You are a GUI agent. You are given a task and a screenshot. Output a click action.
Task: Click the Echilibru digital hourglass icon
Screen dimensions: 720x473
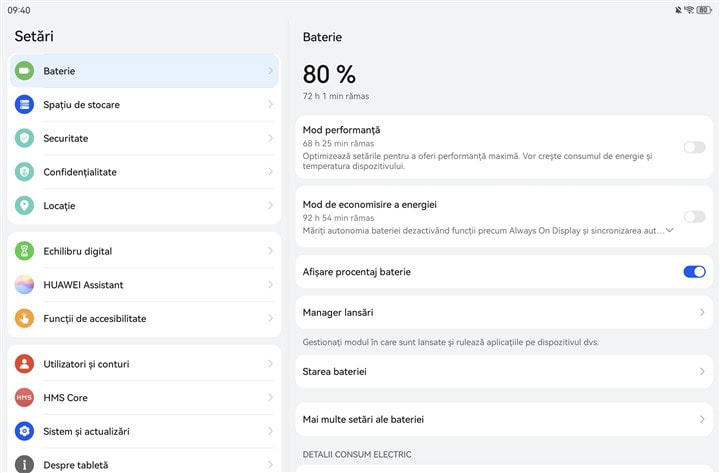(24, 251)
